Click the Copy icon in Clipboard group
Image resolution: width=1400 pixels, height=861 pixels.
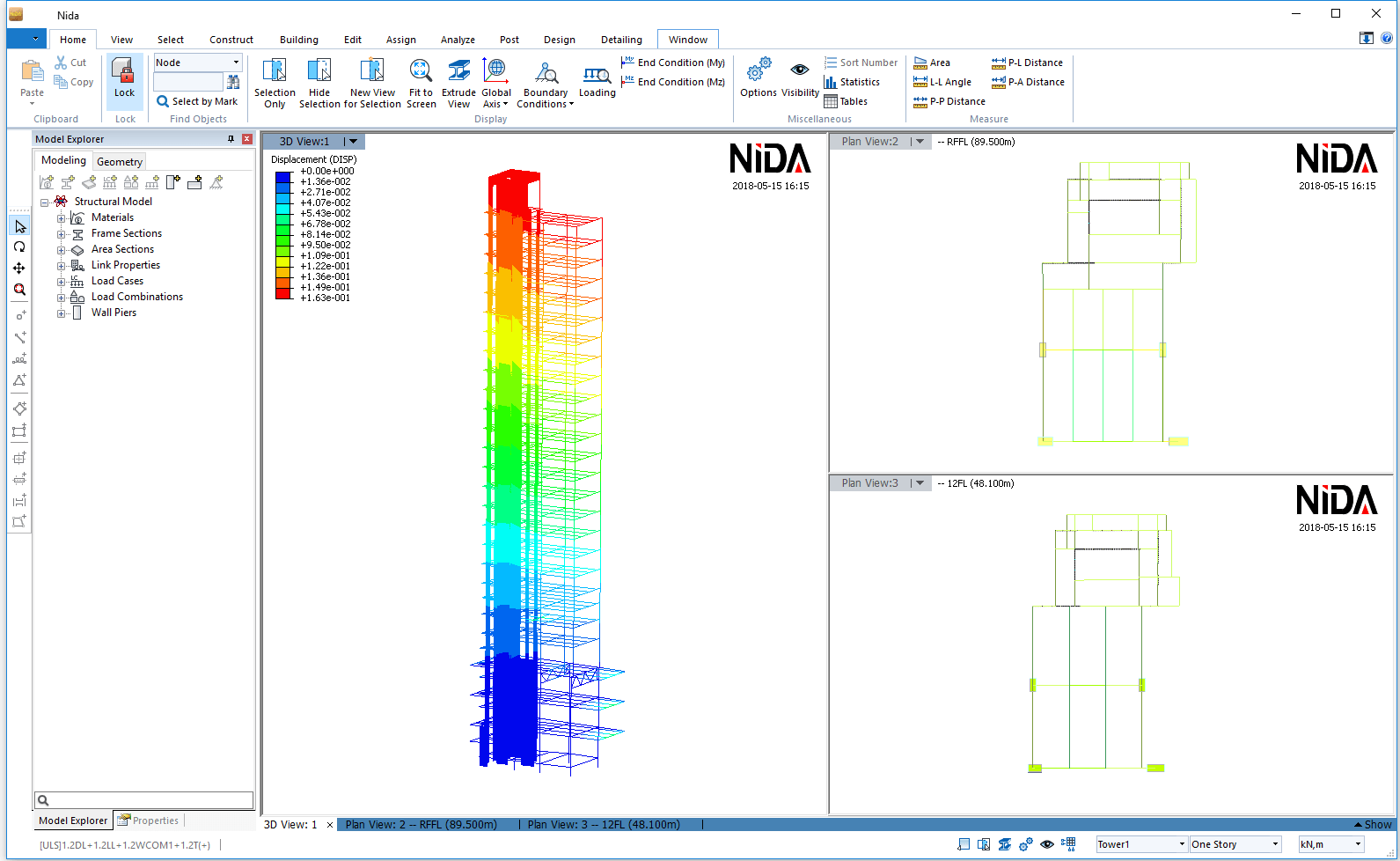61,82
